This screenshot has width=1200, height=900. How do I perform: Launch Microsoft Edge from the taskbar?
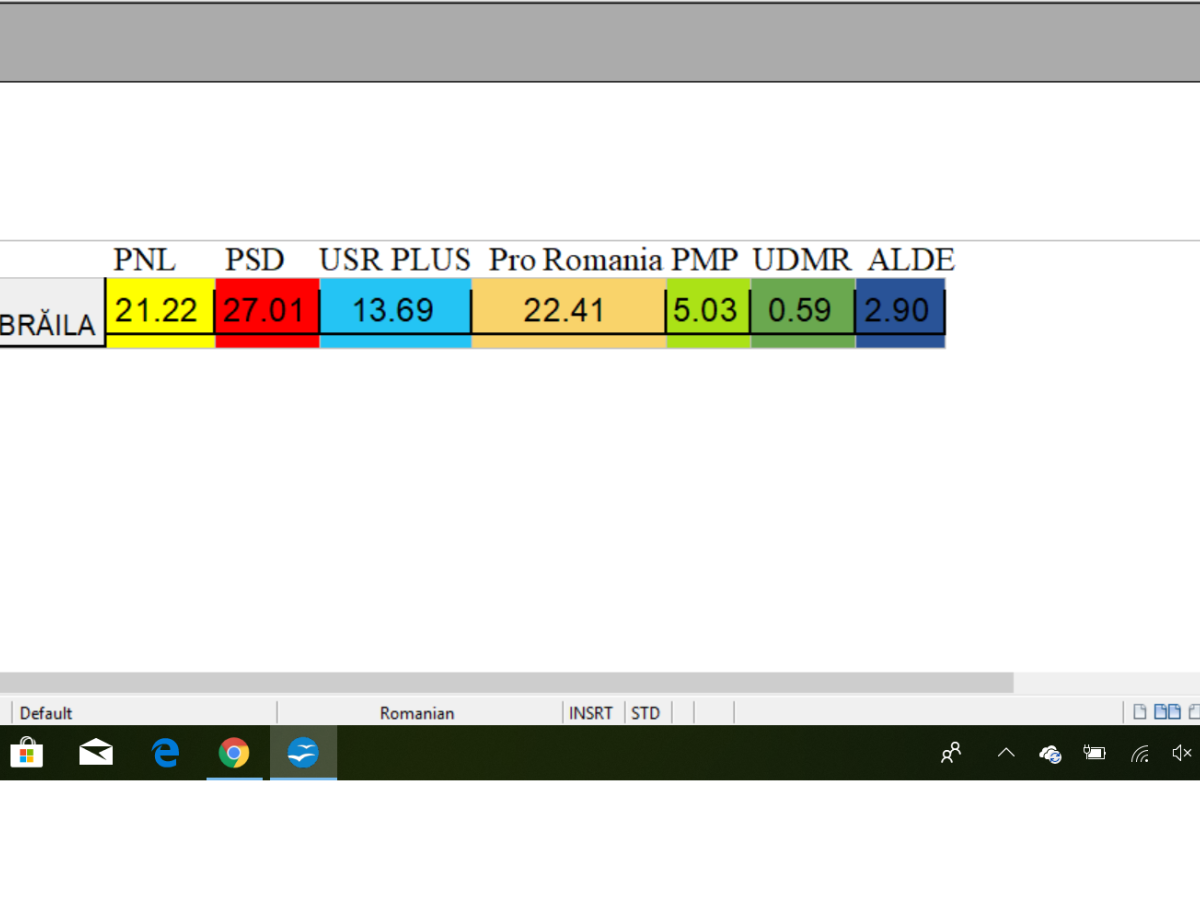(165, 753)
